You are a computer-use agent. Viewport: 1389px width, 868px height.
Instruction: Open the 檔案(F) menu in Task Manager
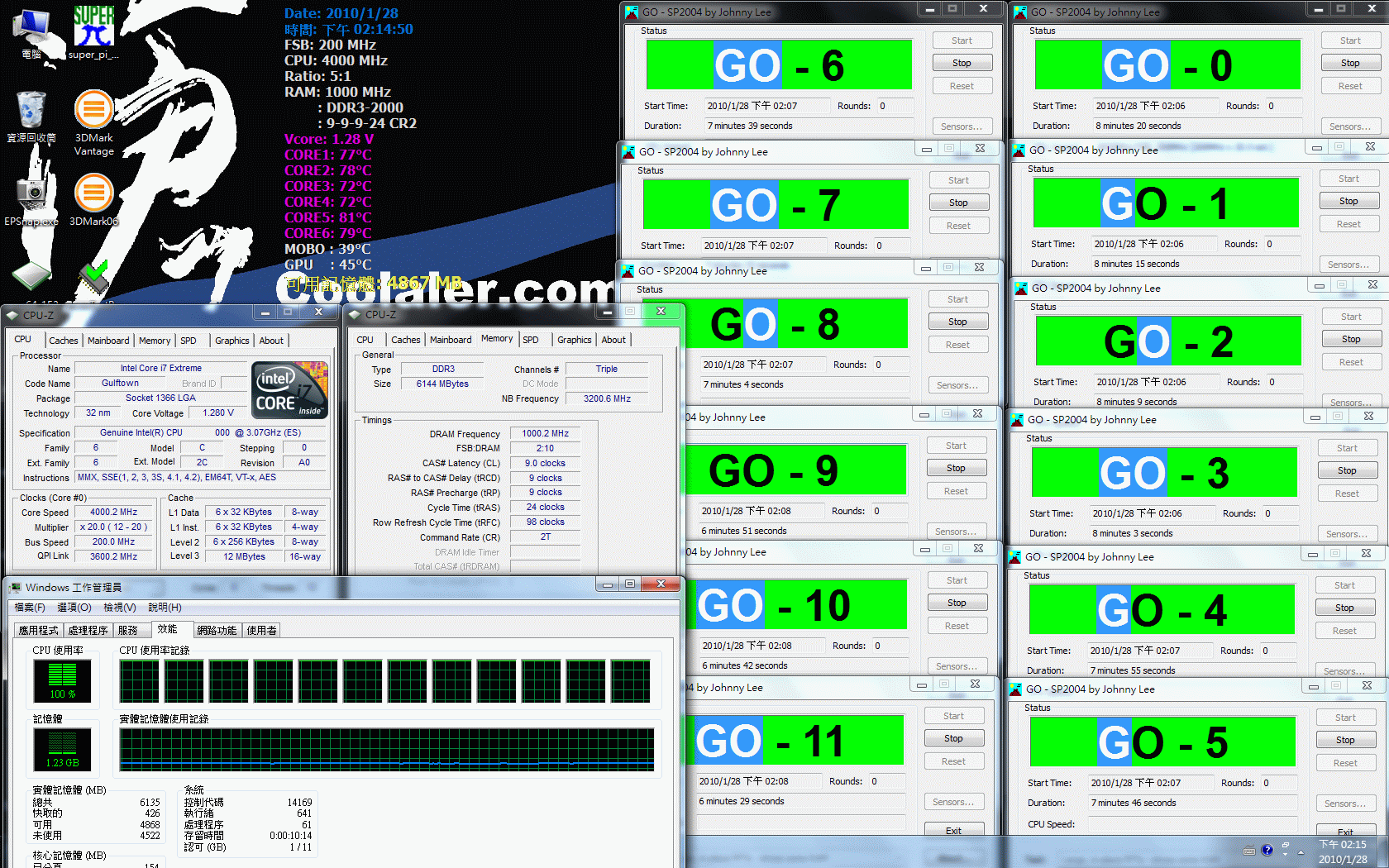tap(30, 608)
